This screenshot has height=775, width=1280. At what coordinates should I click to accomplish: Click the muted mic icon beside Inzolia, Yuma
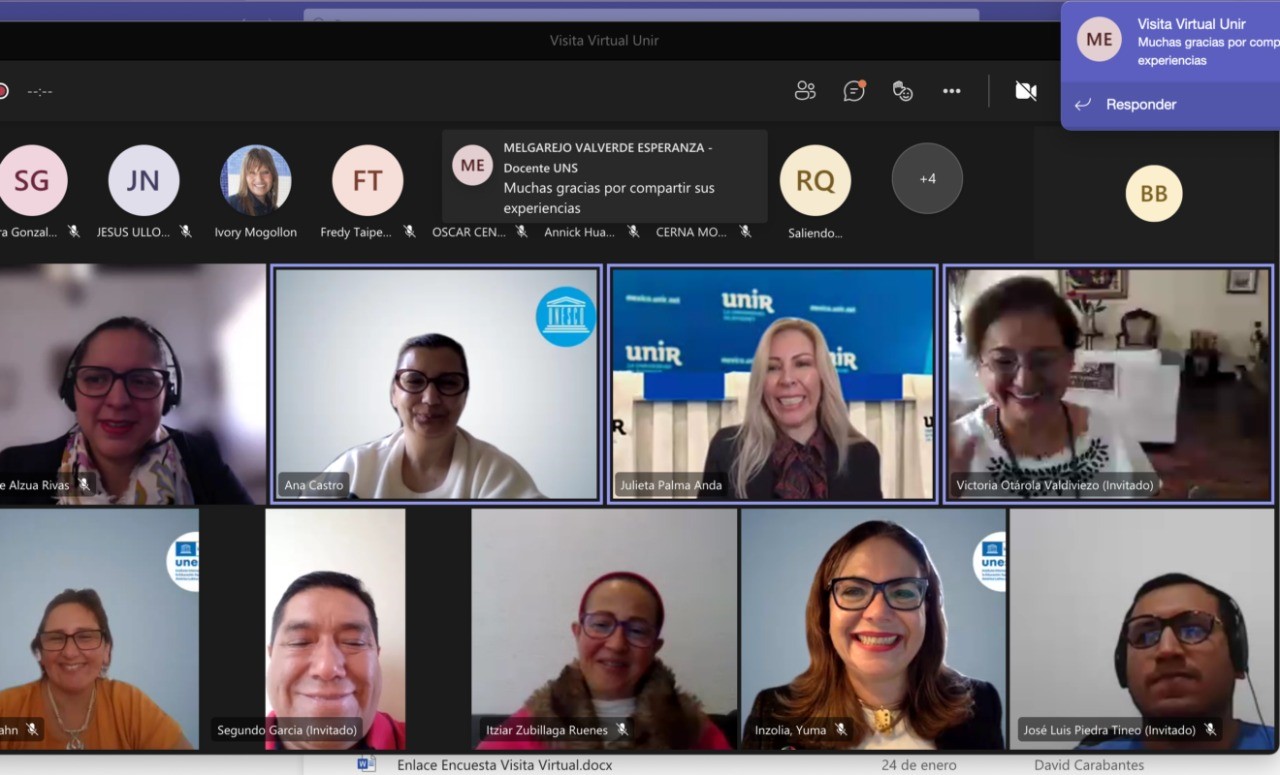pos(841,730)
